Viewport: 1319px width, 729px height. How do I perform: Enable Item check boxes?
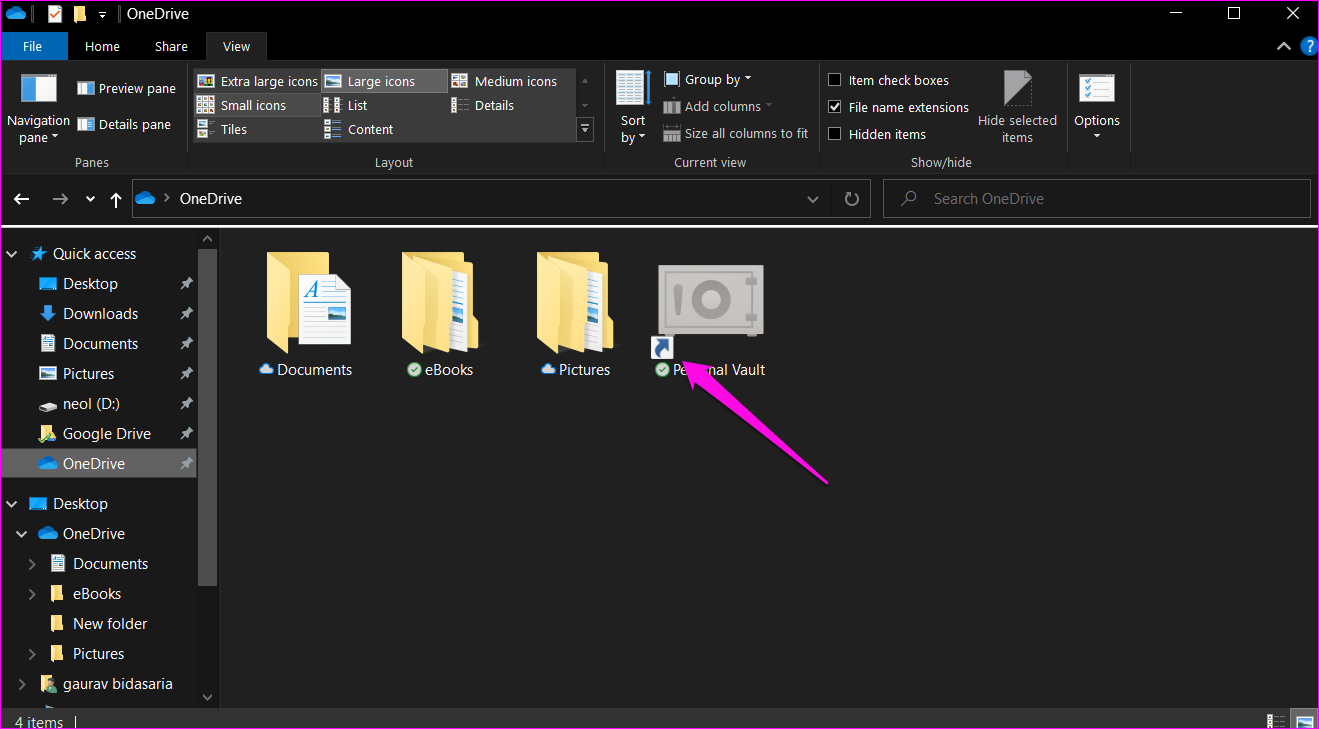pos(835,80)
